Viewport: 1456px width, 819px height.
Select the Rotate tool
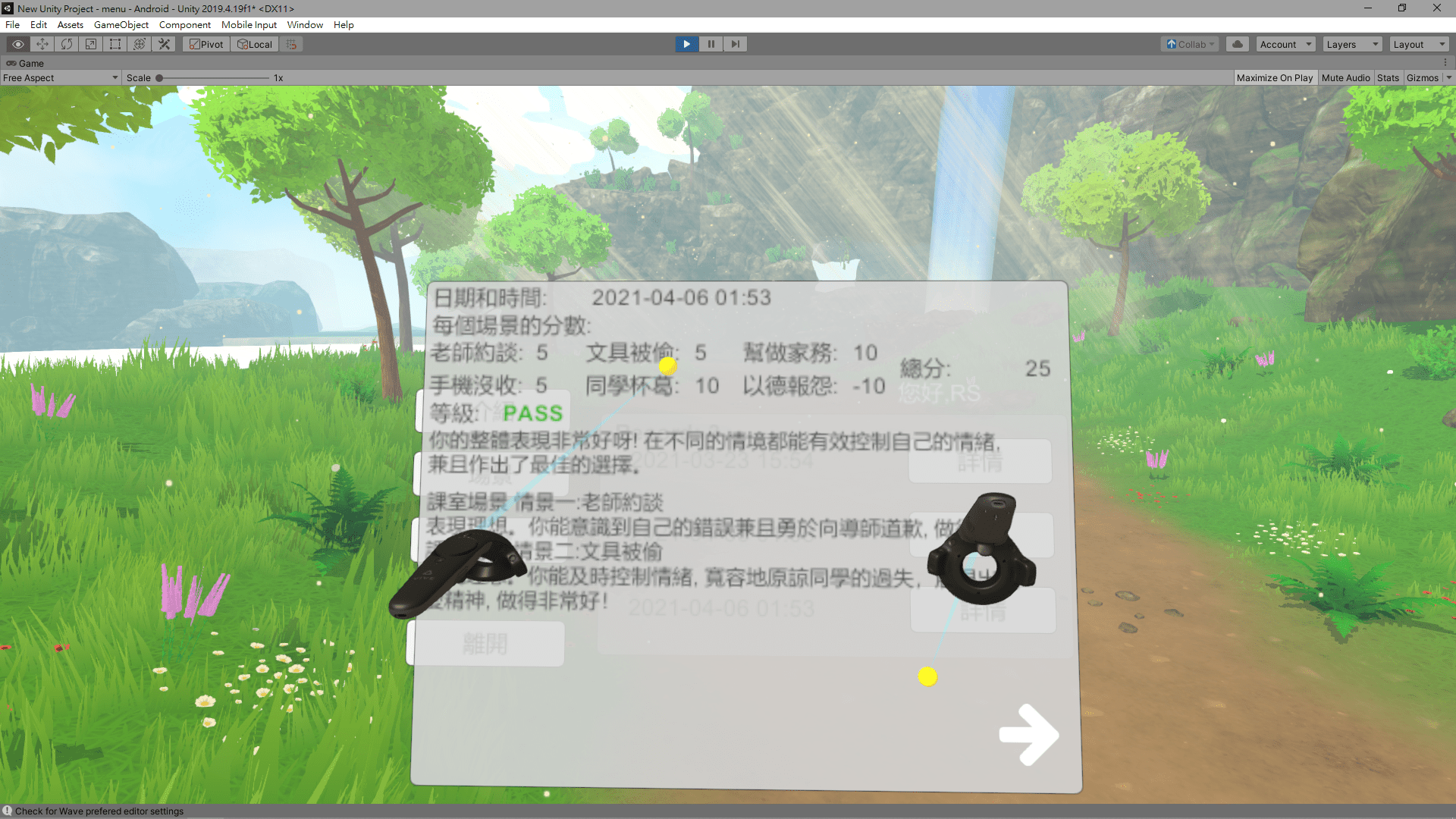pos(66,44)
